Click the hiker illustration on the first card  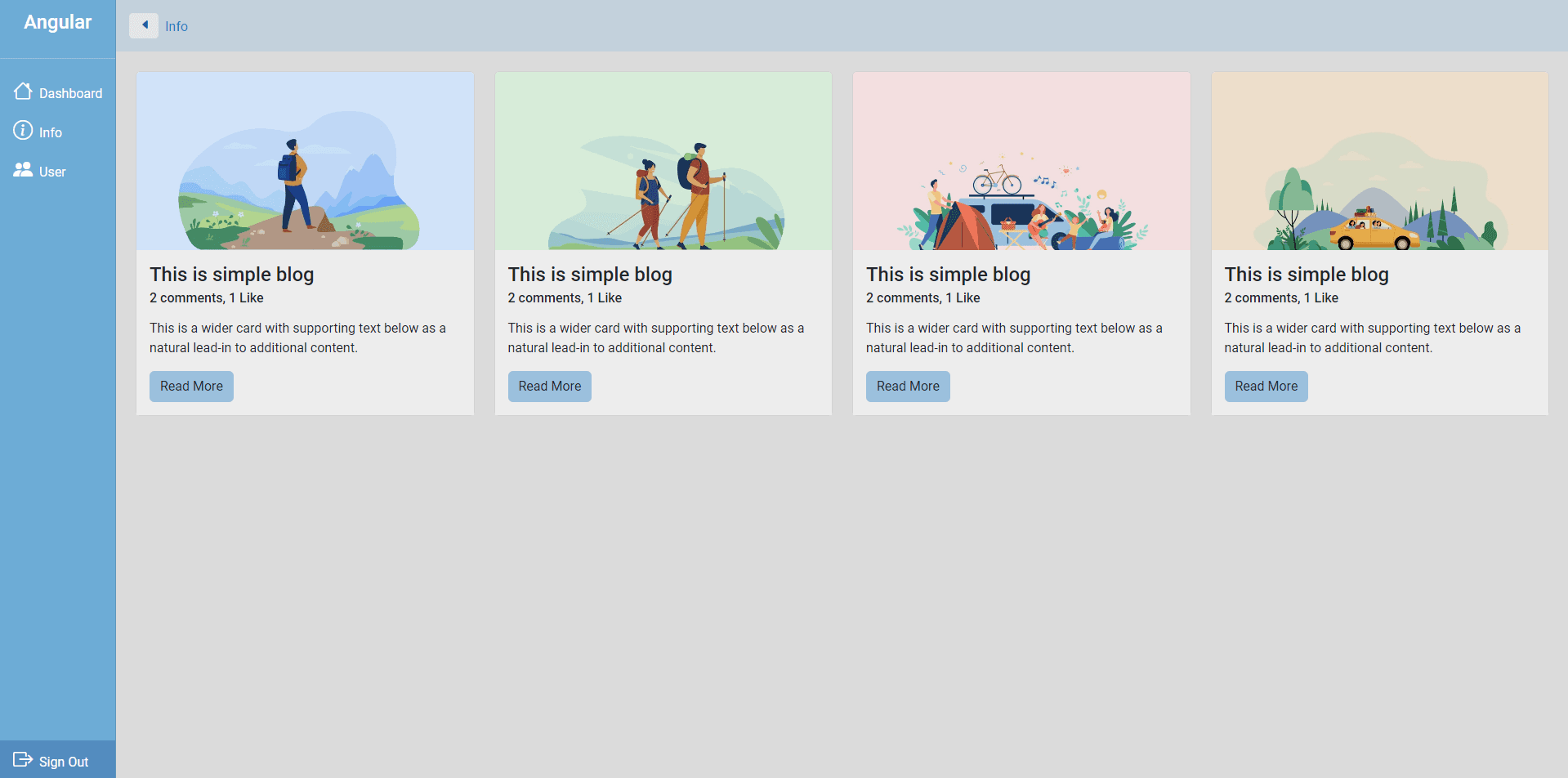[x=305, y=160]
